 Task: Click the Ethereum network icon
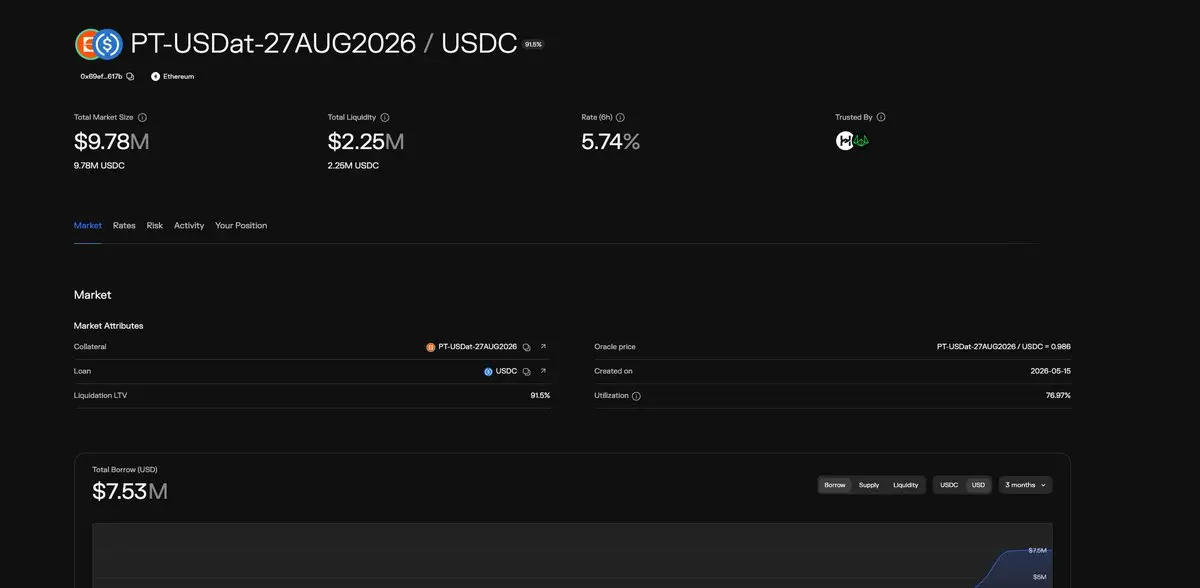click(155, 76)
